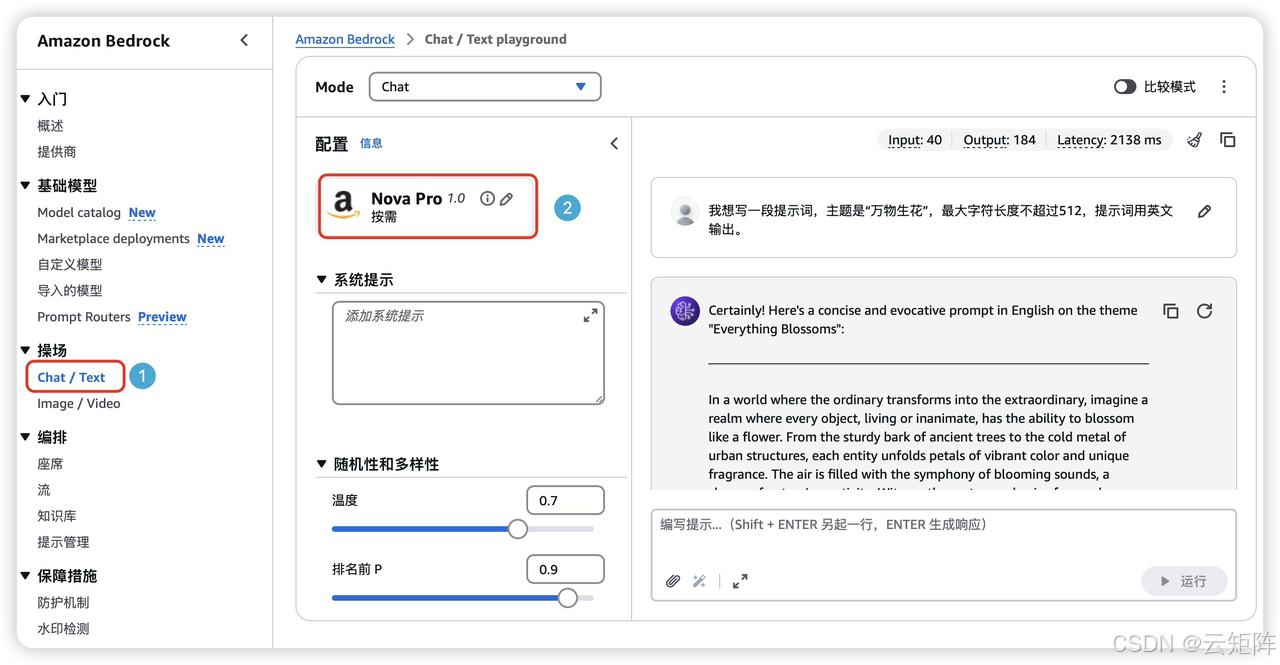Copy the conversation using top-right copy icon
The image size is (1280, 665).
[x=1228, y=140]
